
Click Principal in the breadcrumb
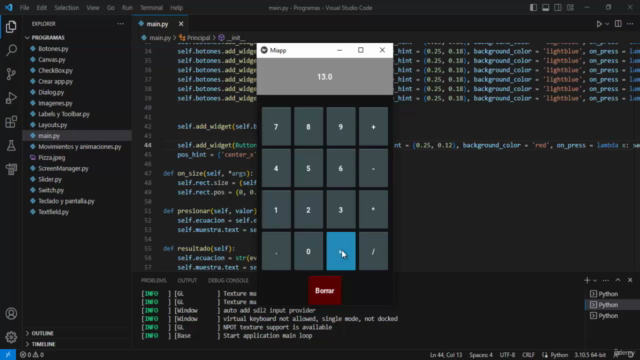(x=198, y=38)
